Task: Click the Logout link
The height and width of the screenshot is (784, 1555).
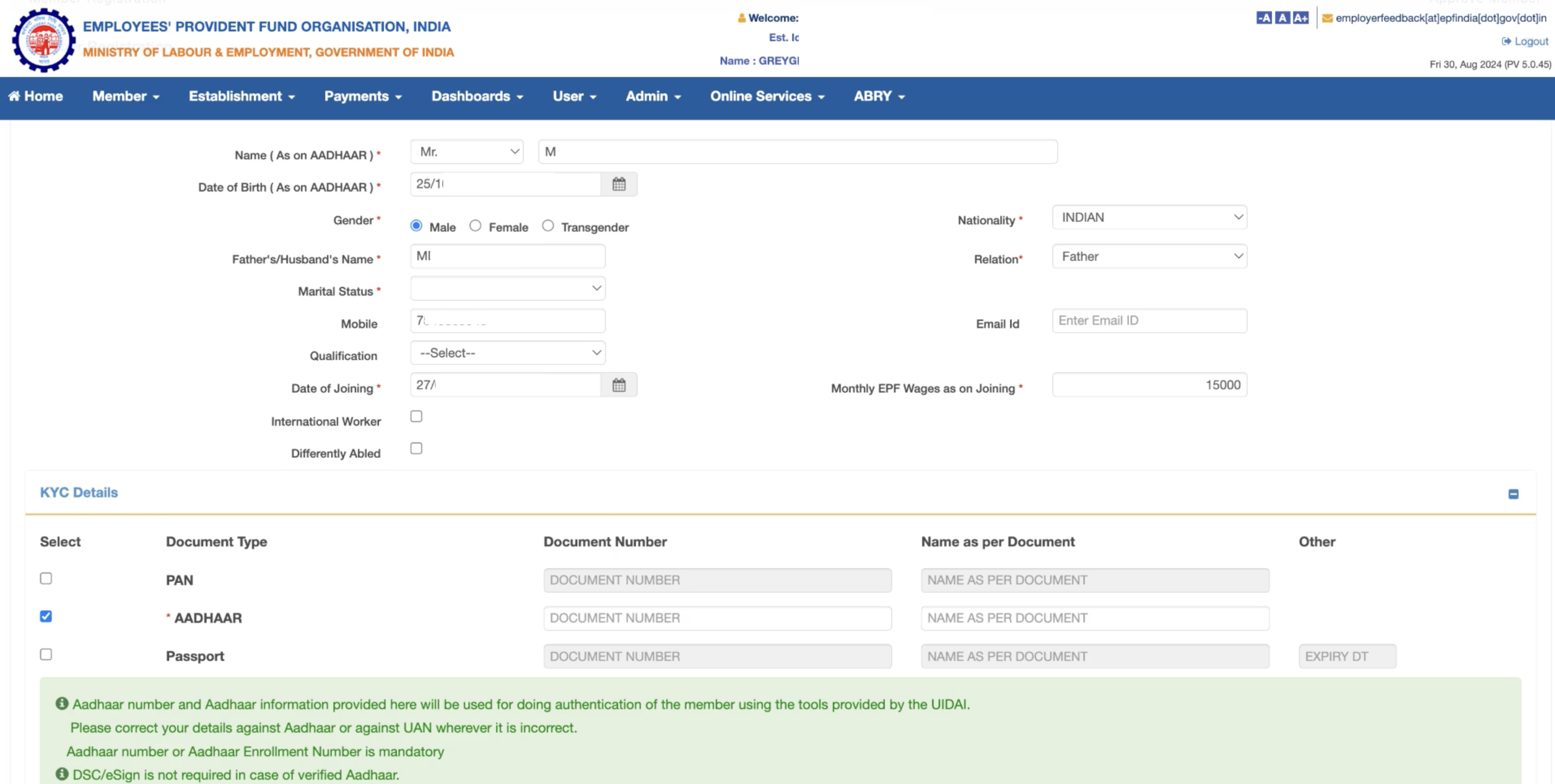Action: (1525, 42)
